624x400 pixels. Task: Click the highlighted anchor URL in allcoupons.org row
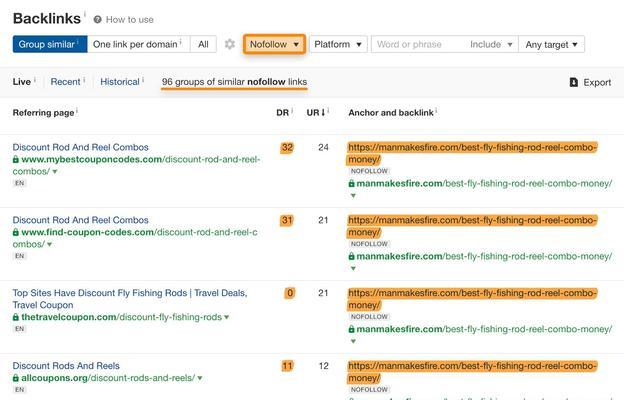click(x=472, y=372)
